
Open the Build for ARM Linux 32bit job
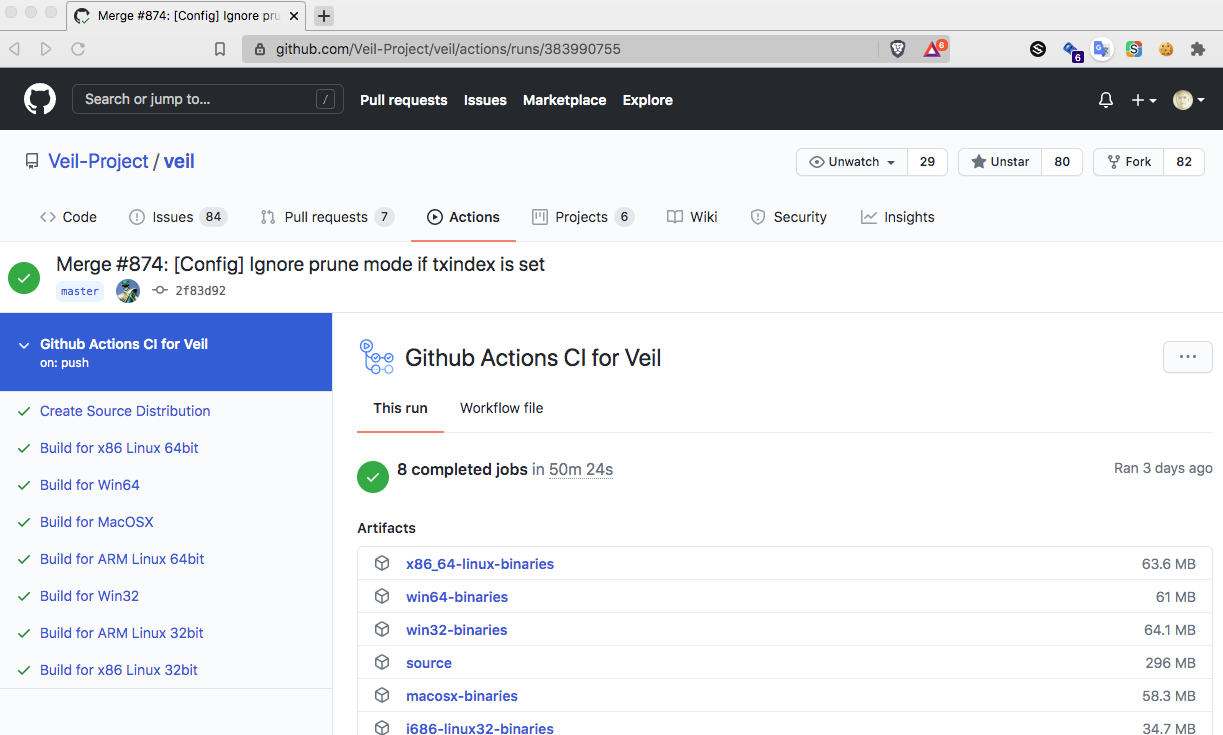(122, 633)
